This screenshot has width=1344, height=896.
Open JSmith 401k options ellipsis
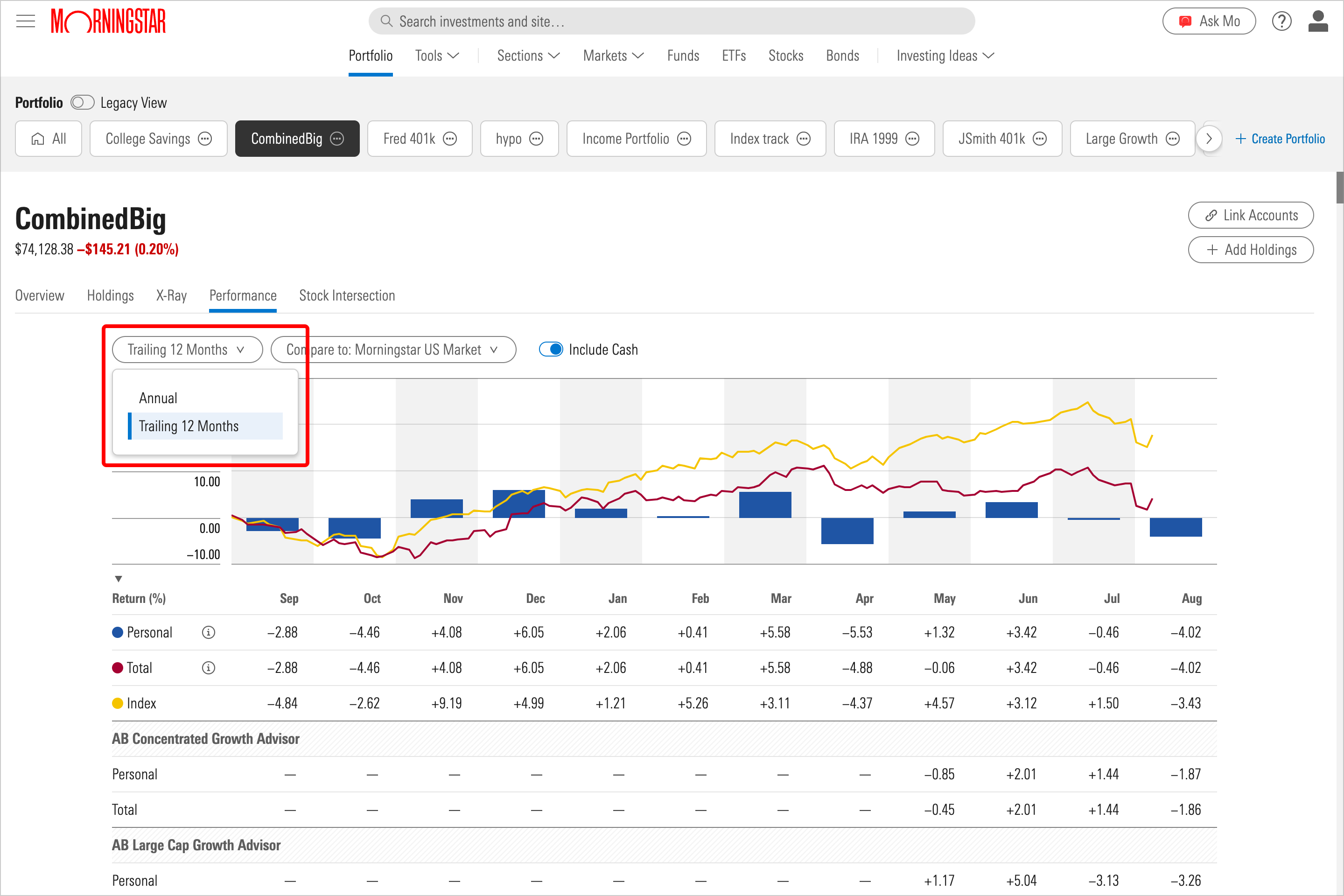pos(1040,139)
